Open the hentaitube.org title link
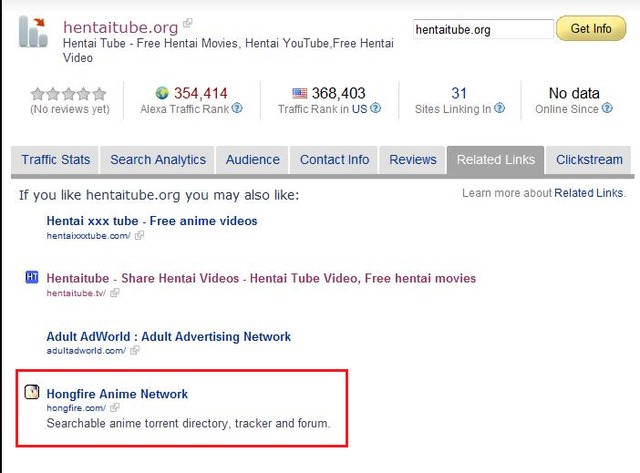Screen dimensions: 640x473 (x=120, y=27)
